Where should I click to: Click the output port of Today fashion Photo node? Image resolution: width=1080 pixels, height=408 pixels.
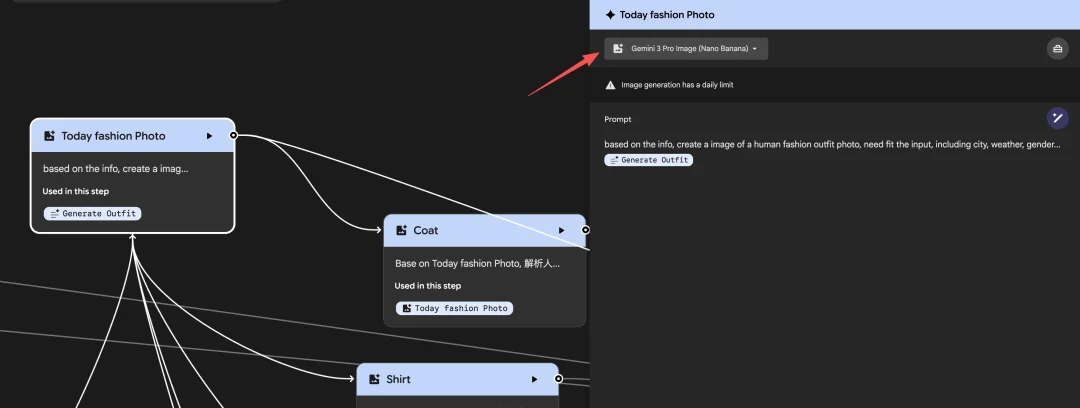point(233,135)
